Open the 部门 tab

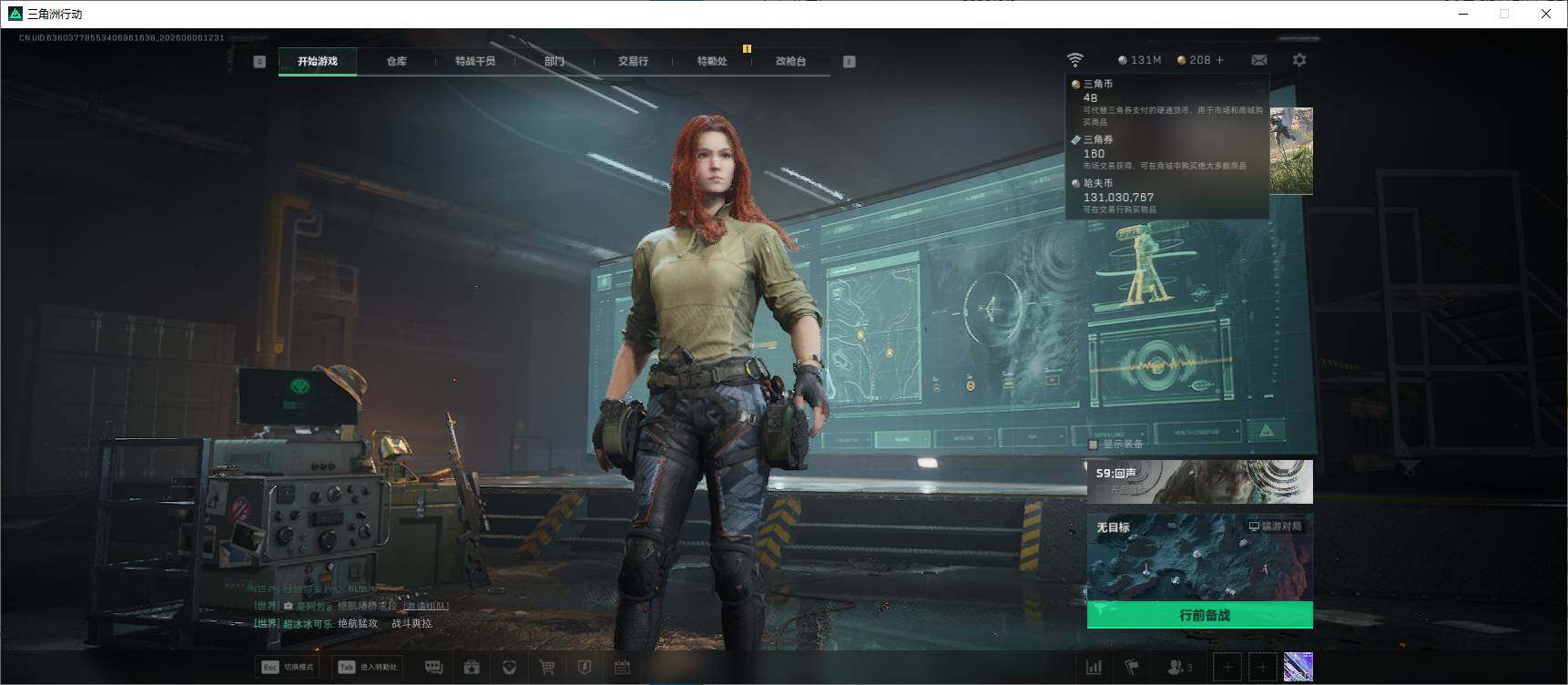pos(555,61)
